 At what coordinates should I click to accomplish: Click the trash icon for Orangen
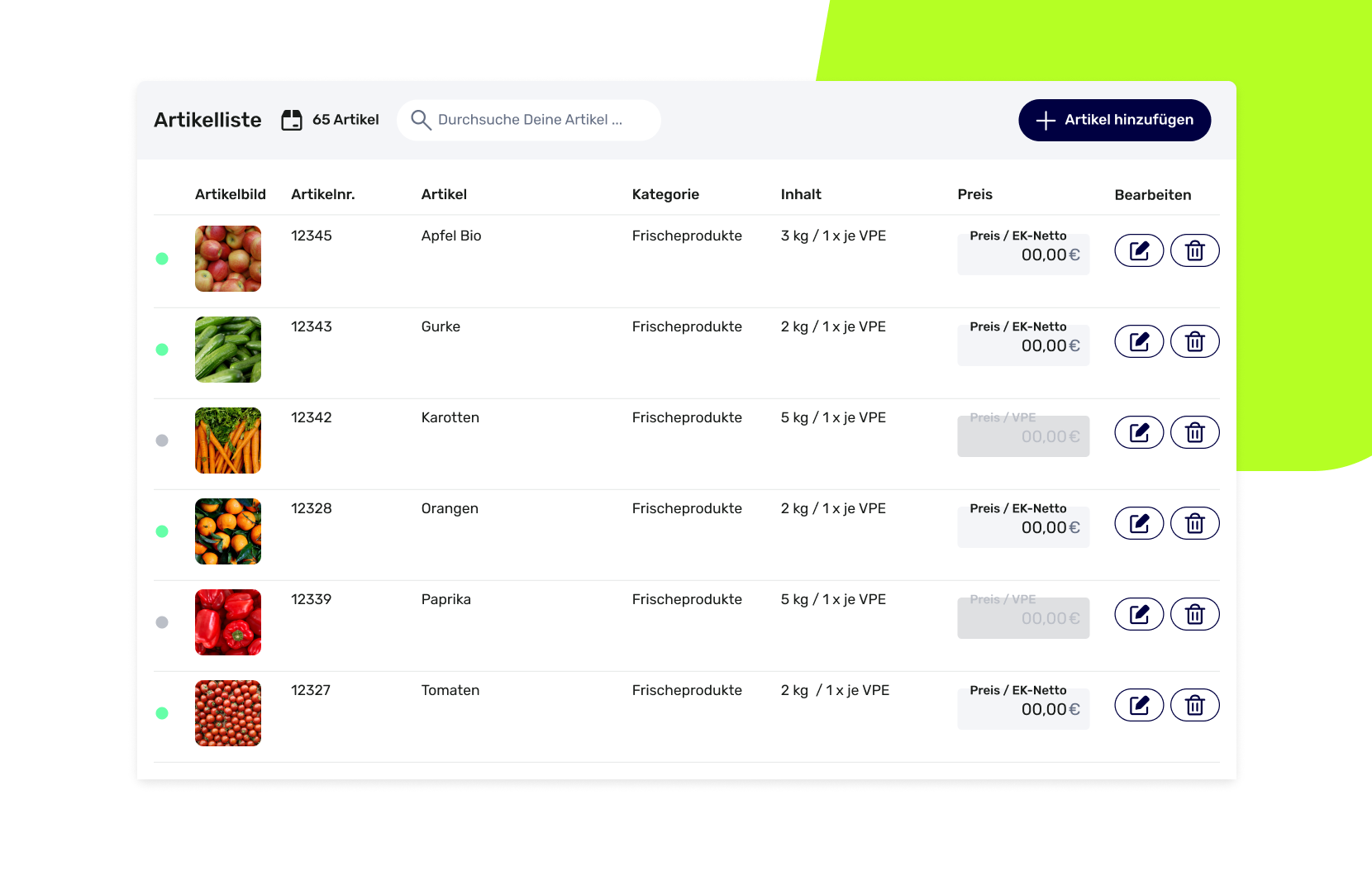pyautogui.click(x=1194, y=522)
